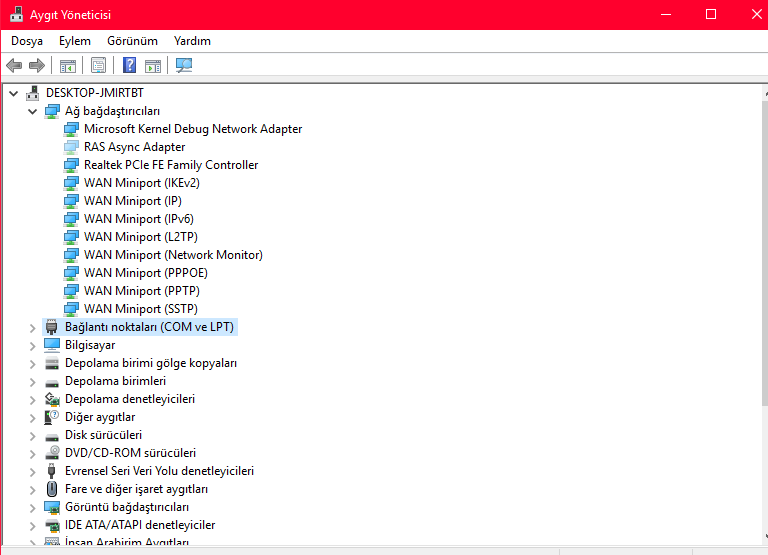768x555 pixels.
Task: Collapse the Ağ bağdaştırıcıları category
Action: [x=33, y=111]
